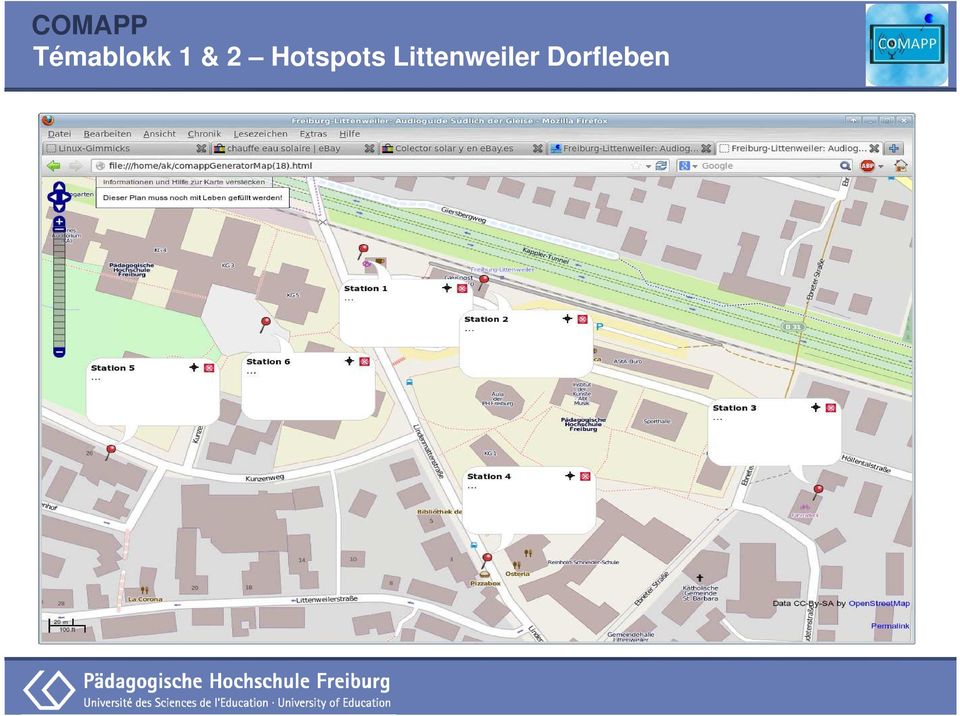Close the Station 5 popup
The height and width of the screenshot is (716, 960).
(x=209, y=368)
